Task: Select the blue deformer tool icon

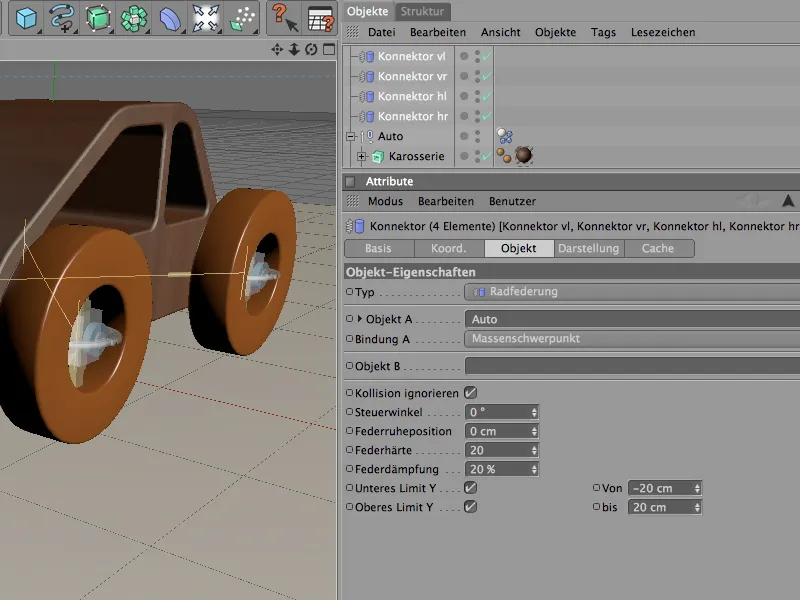Action: click(x=169, y=17)
